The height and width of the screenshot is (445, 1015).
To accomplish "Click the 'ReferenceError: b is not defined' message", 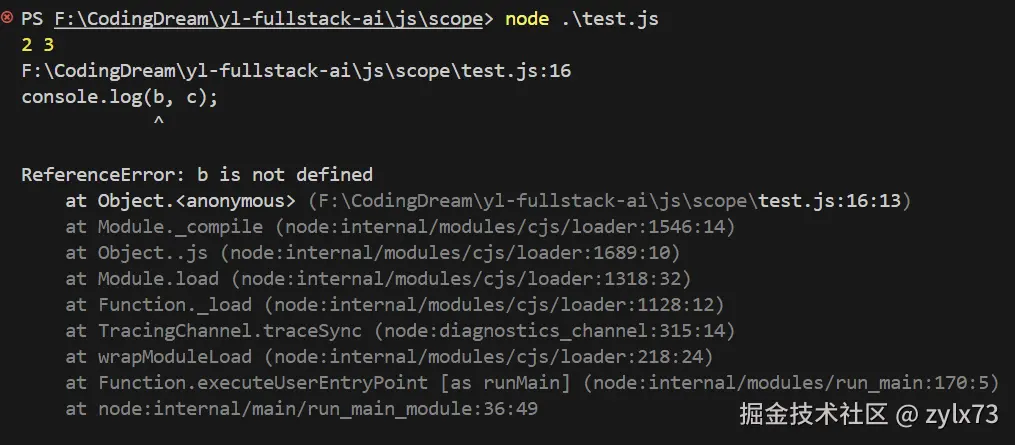I will pos(197,175).
